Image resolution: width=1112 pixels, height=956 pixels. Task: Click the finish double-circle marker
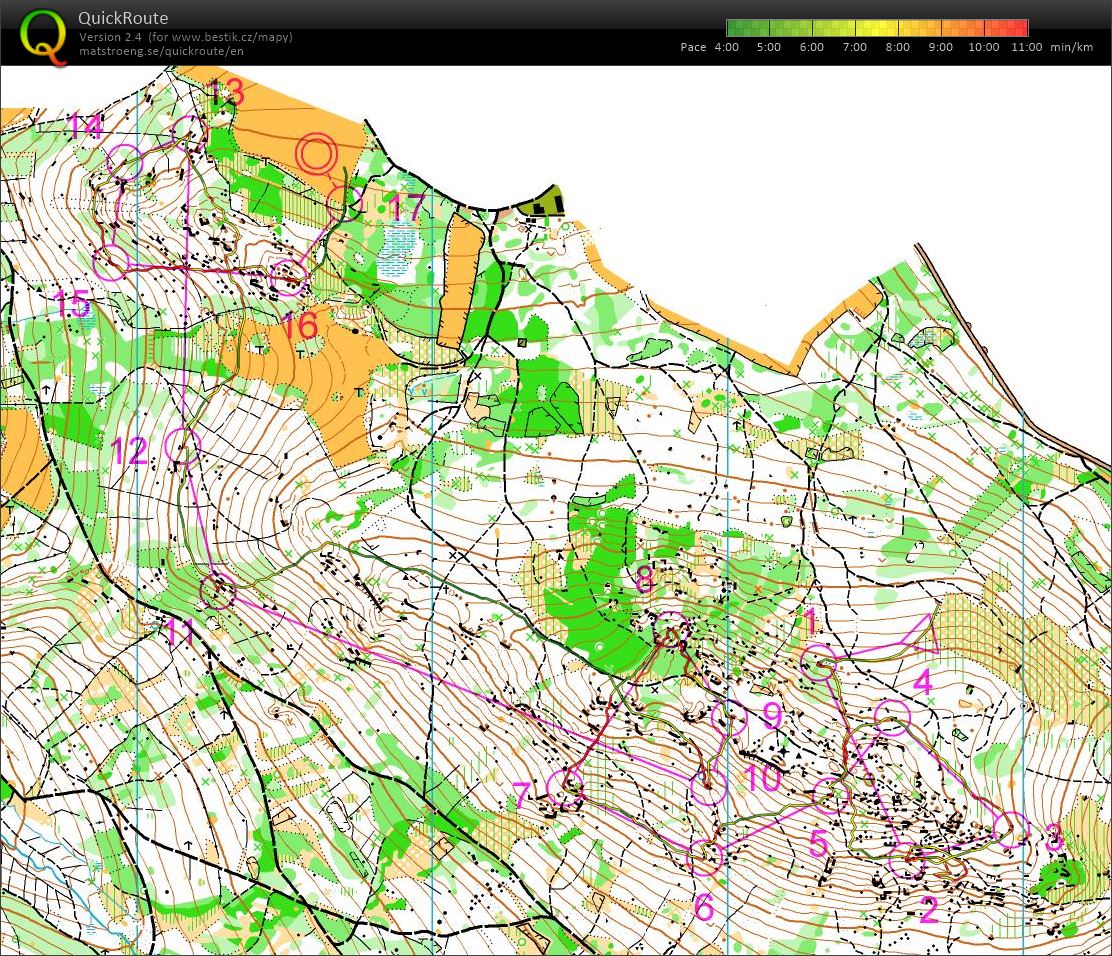coord(316,154)
